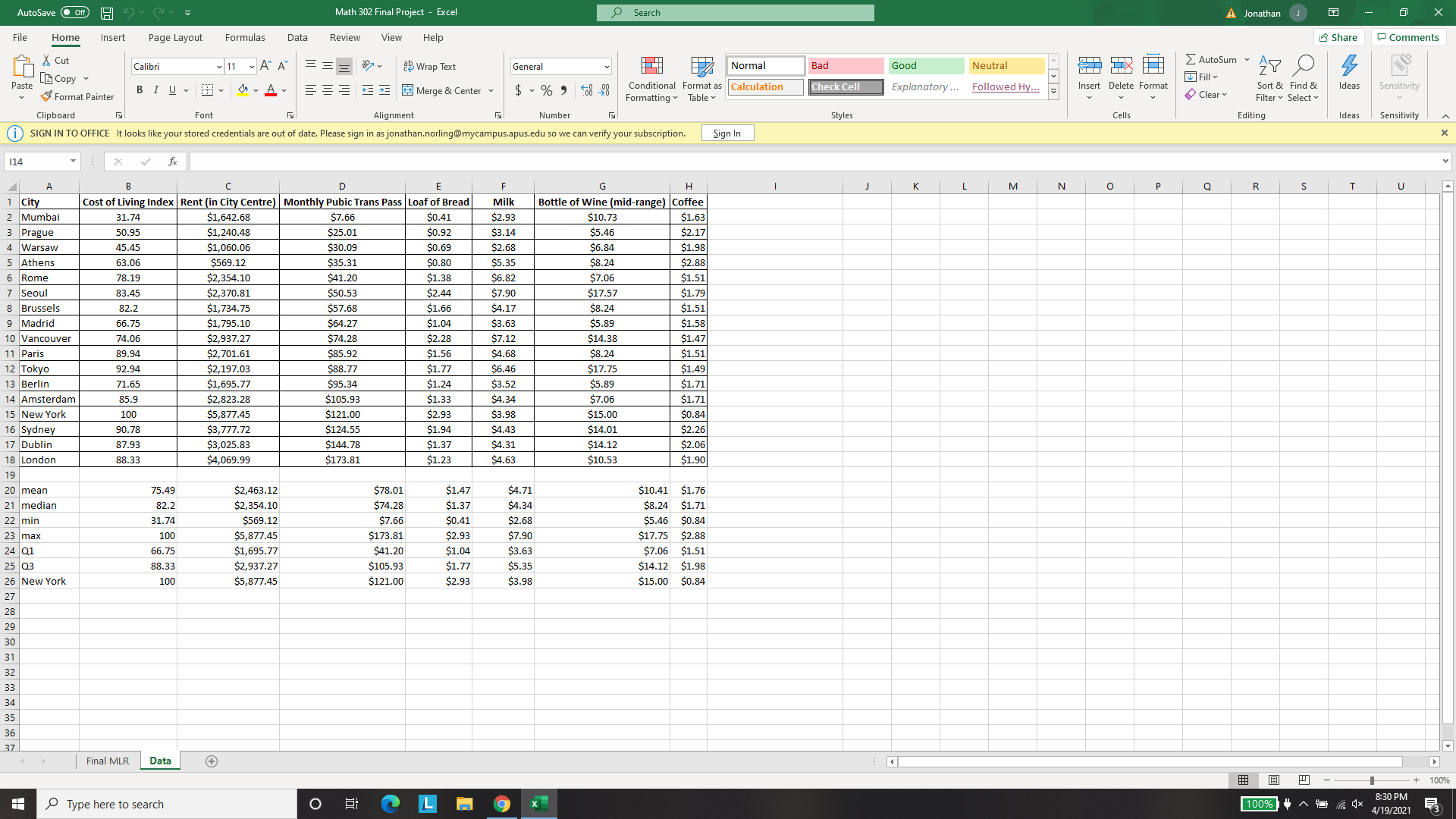Click the zoom slider handle in the status bar
The width and height of the screenshot is (1456, 819).
(x=1371, y=780)
